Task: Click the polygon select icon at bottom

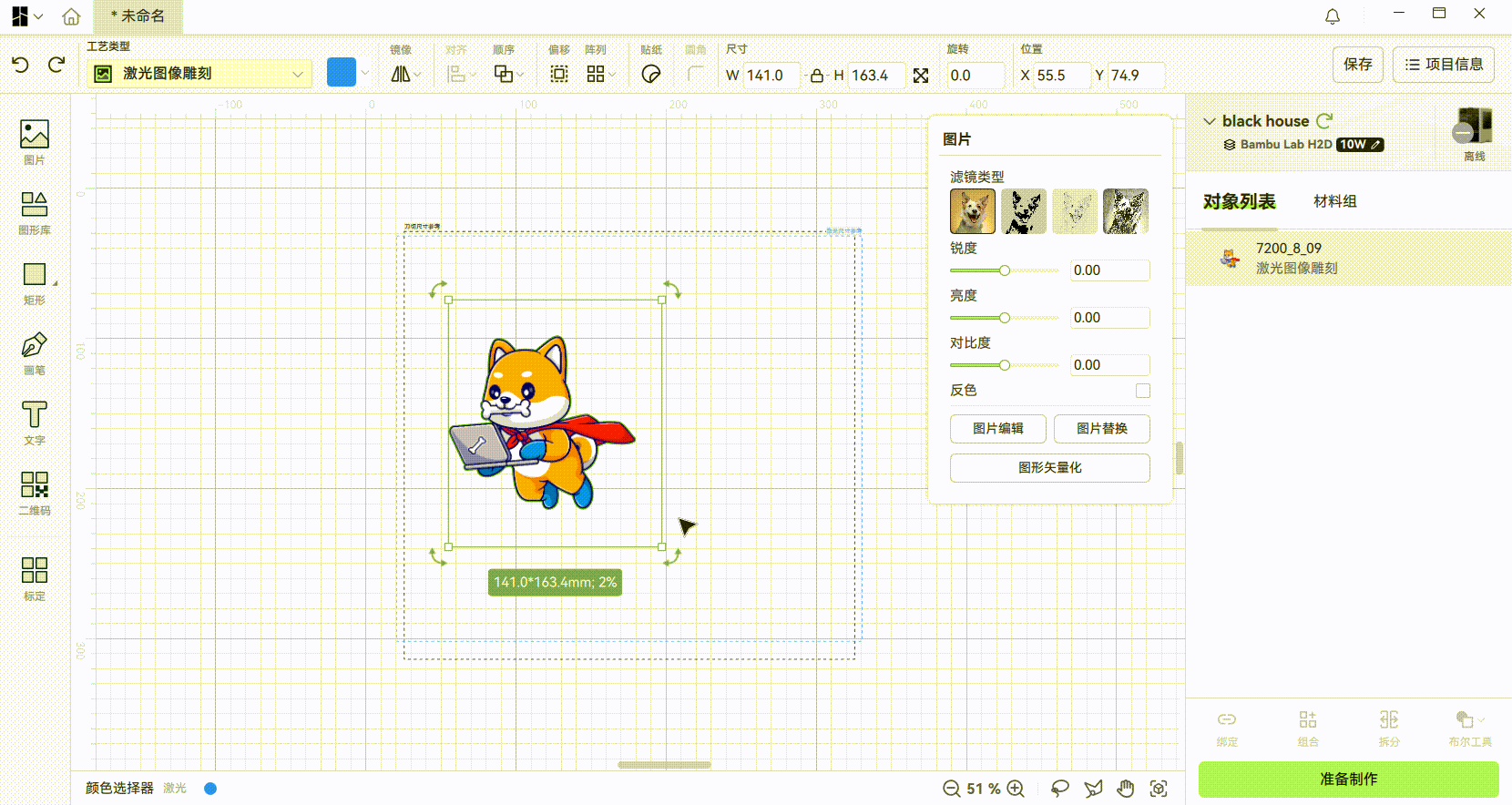Action: (x=1093, y=789)
